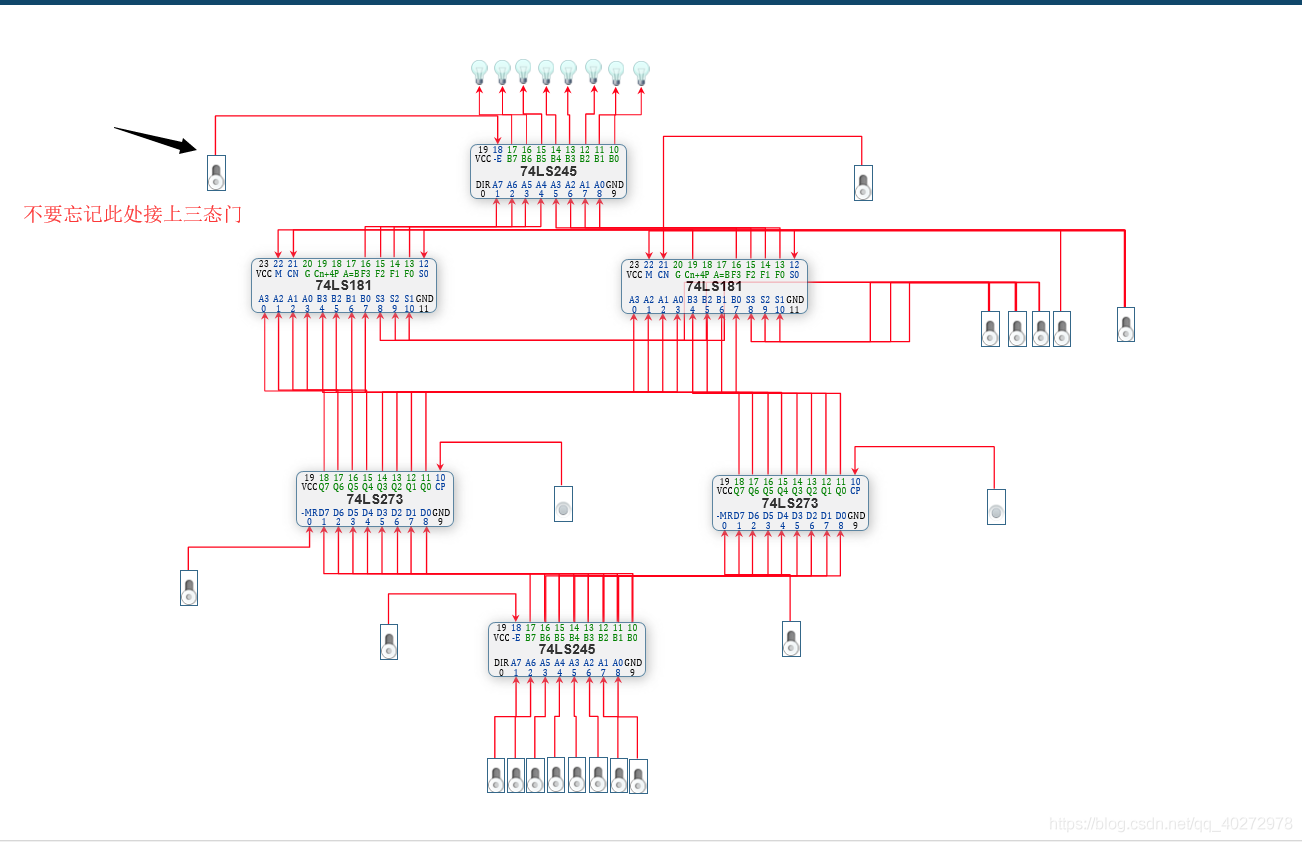Toggle the leftmost of the eight bottom input switches
This screenshot has width=1302, height=842.
pyautogui.click(x=495, y=776)
